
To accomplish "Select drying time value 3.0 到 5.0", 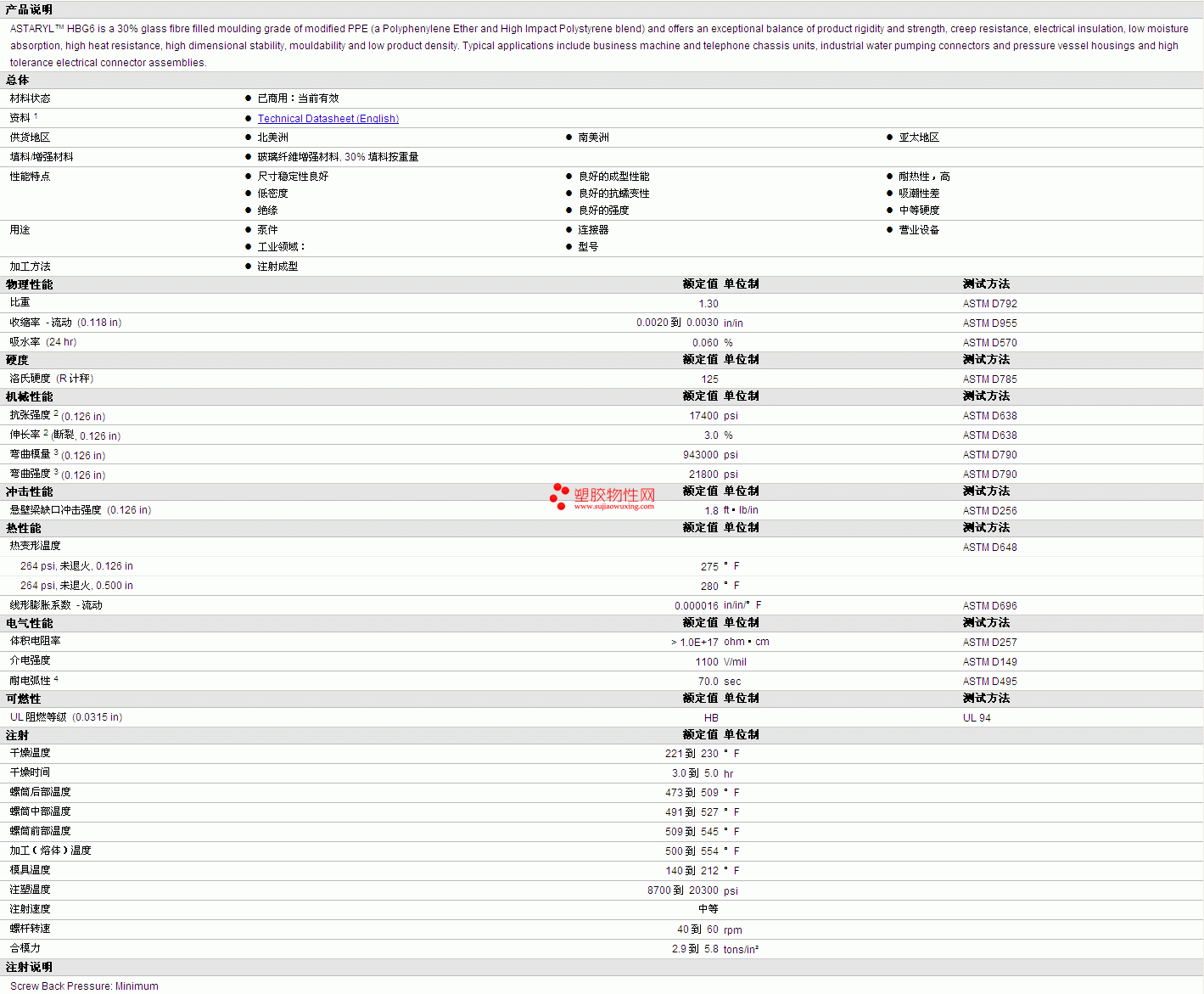I will point(695,773).
